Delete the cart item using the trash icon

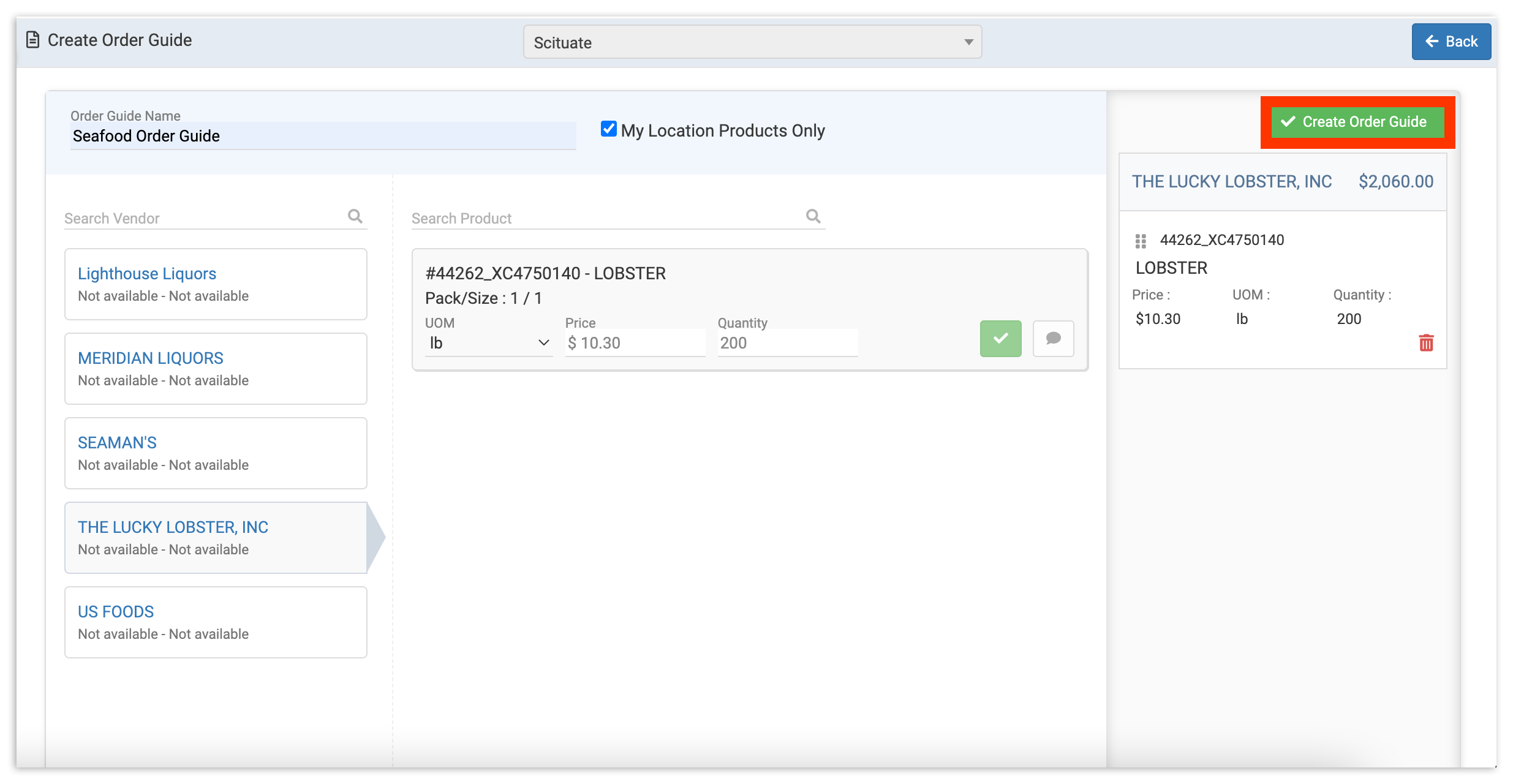[x=1426, y=343]
